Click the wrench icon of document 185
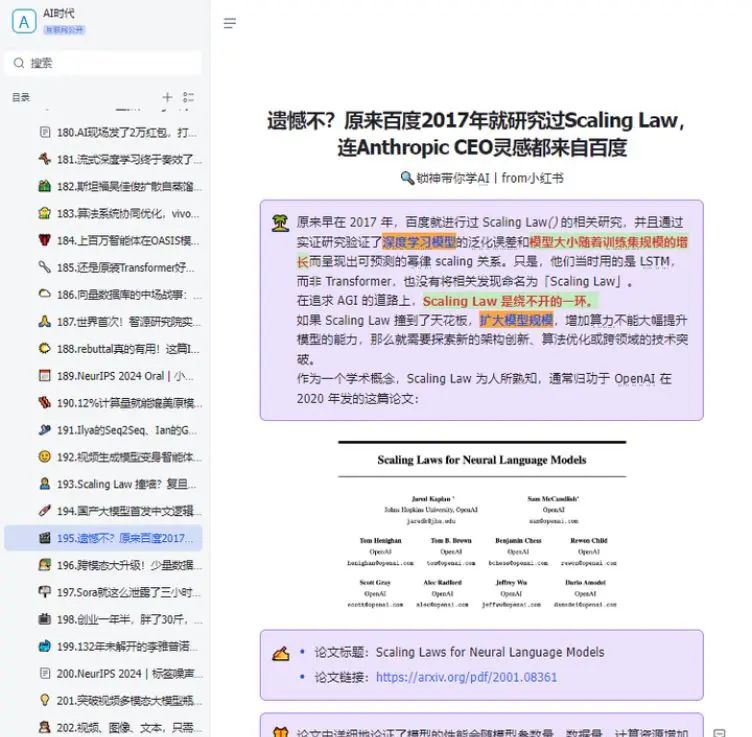The height and width of the screenshot is (737, 752). (x=45, y=267)
